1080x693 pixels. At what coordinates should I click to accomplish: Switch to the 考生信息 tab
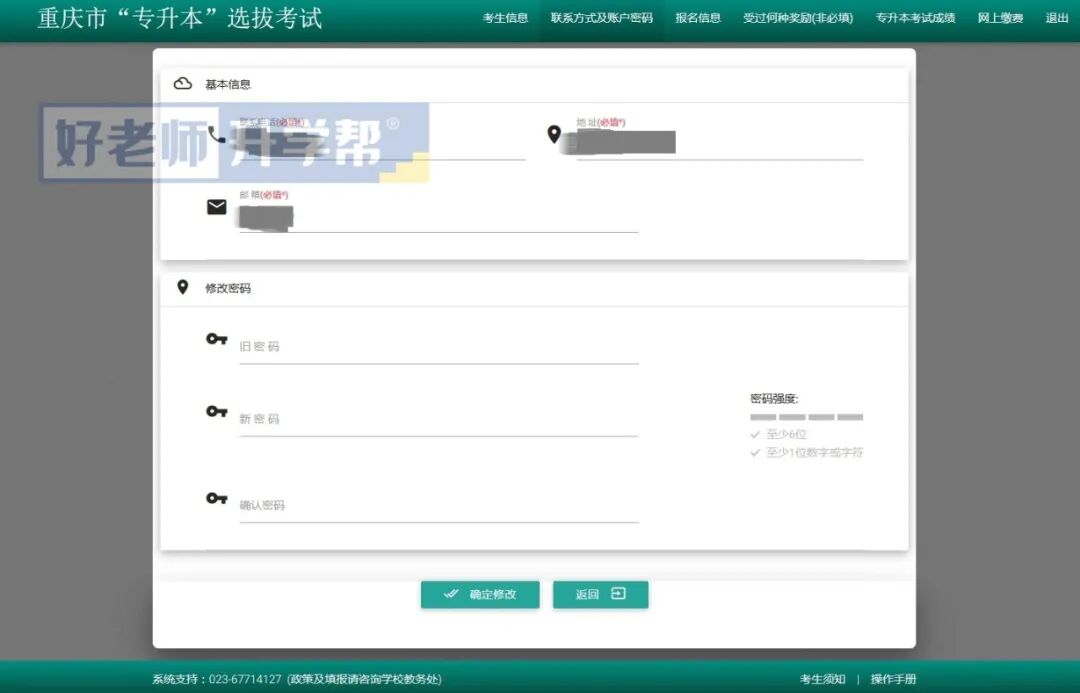(x=505, y=18)
